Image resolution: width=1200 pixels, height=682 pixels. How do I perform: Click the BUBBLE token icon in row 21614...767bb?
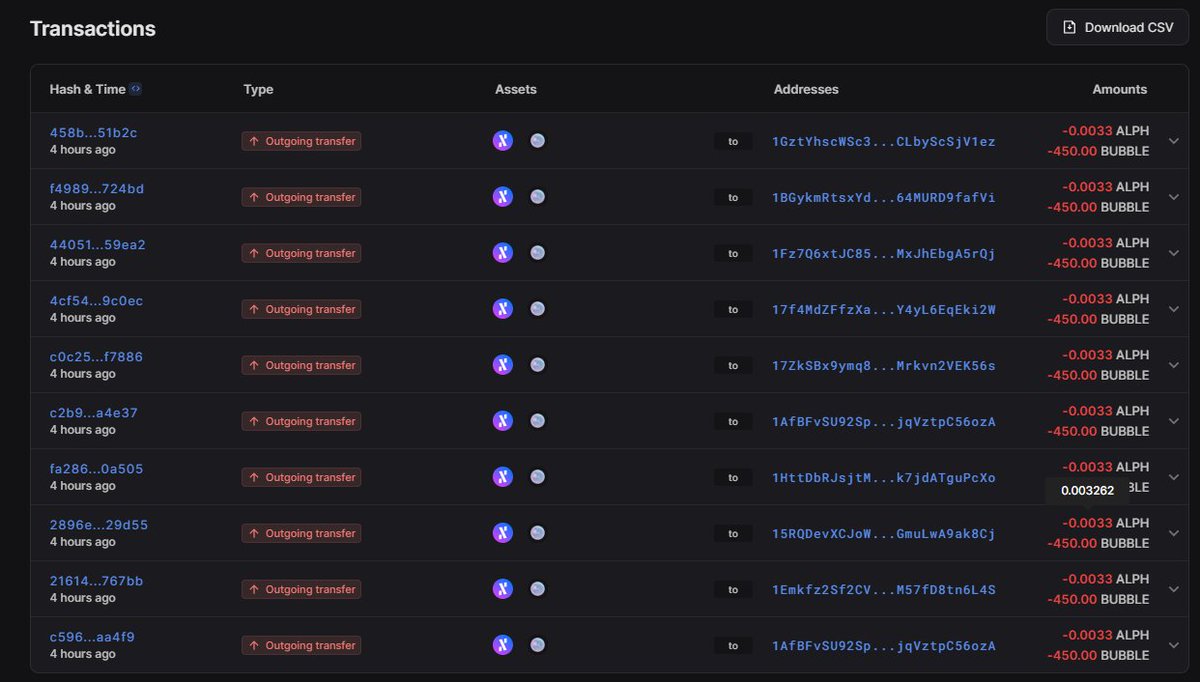pyautogui.click(x=538, y=589)
